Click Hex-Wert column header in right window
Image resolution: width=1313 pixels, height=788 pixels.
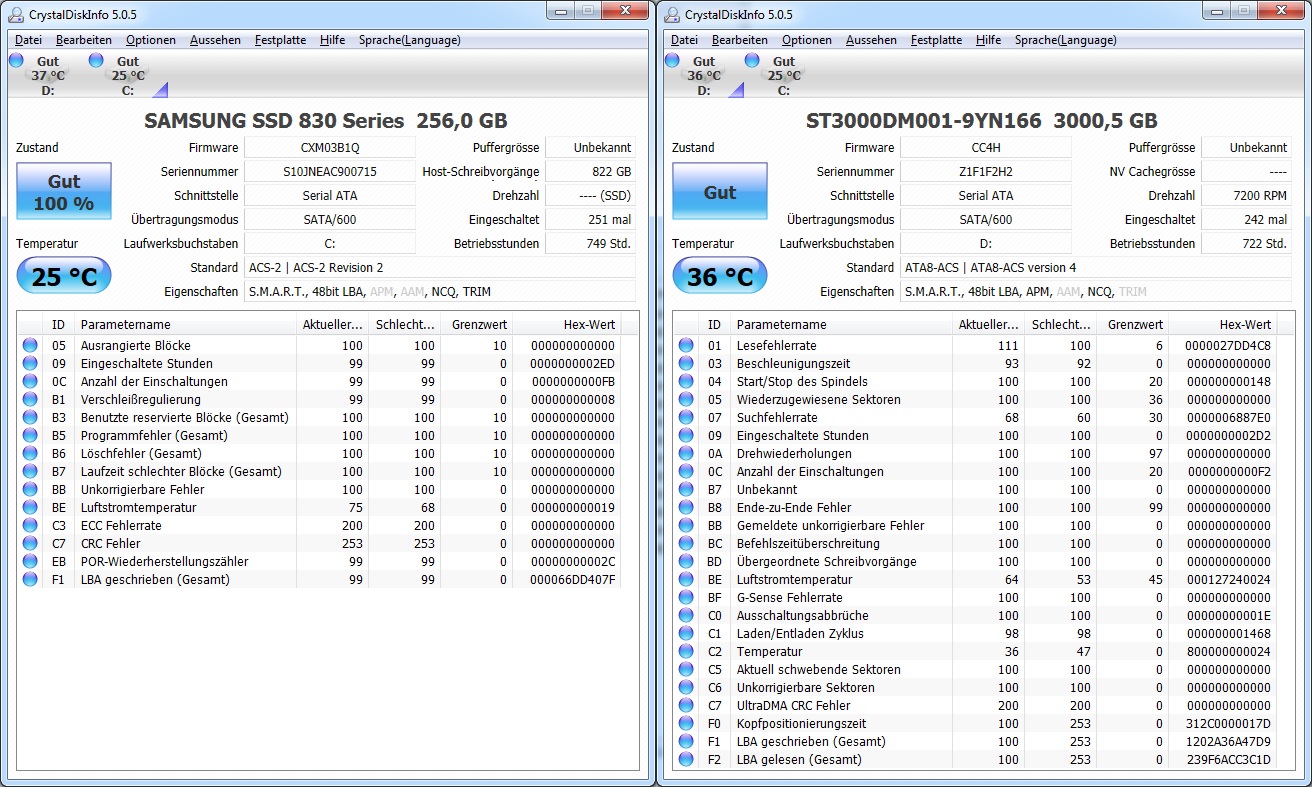pyautogui.click(x=1222, y=324)
